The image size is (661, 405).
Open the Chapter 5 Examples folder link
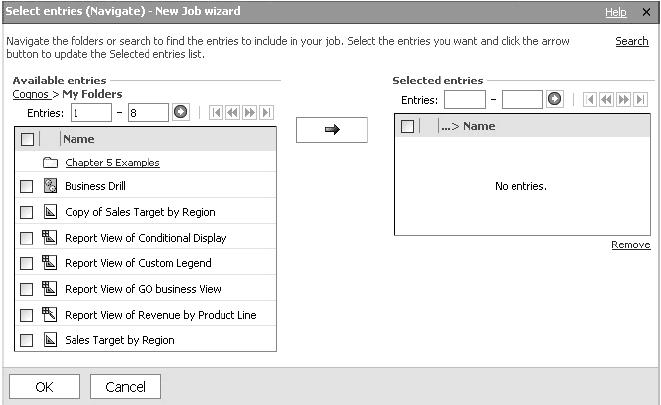point(113,162)
